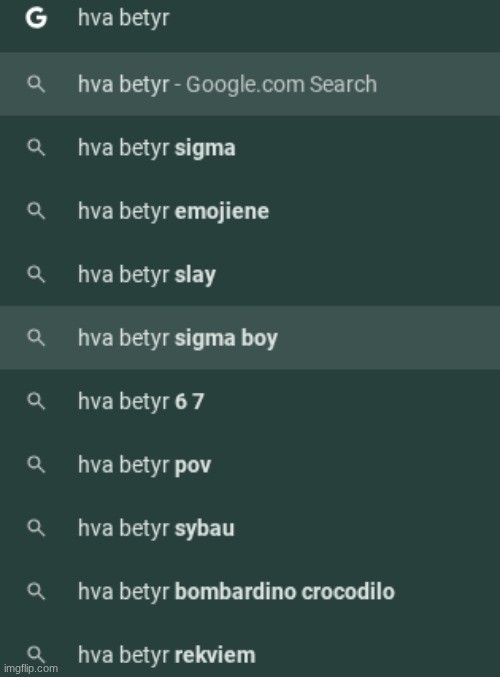Pick the 'hva betyr slay' suggestion
Image resolution: width=500 pixels, height=677 pixels.
(x=250, y=274)
